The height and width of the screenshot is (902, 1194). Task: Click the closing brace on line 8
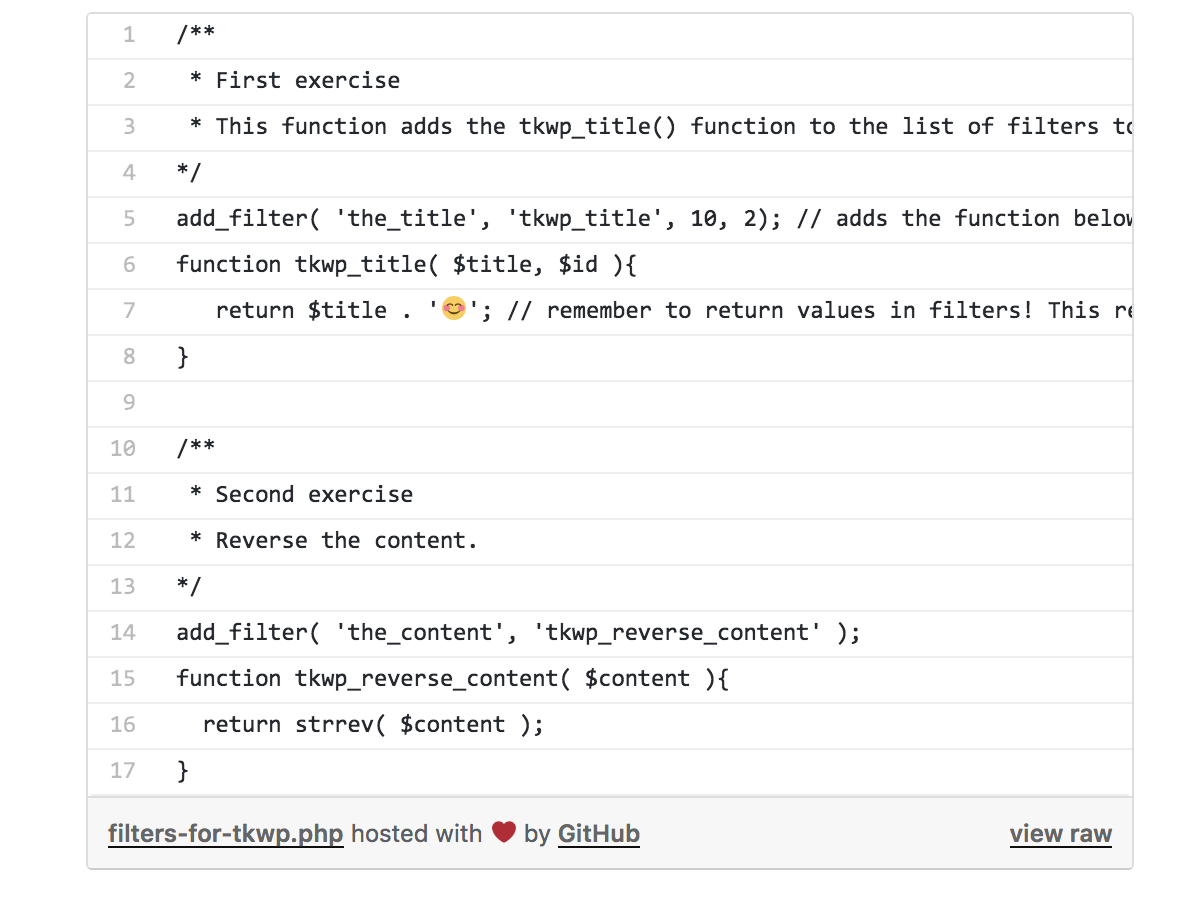183,357
